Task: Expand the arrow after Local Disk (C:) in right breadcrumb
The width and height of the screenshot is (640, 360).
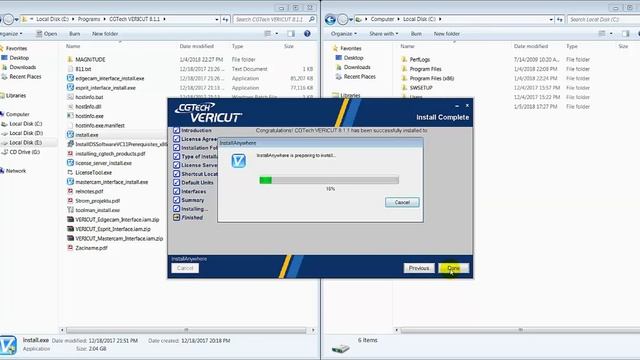Action: (x=440, y=19)
